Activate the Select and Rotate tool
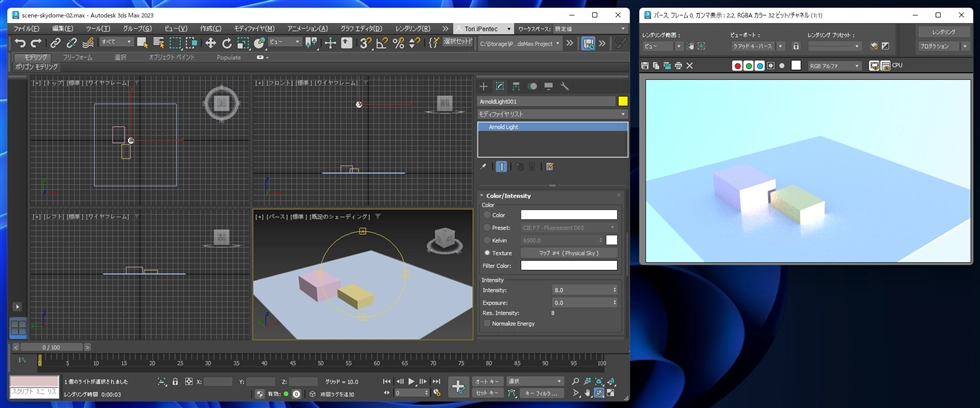The width and height of the screenshot is (980, 408). point(227,43)
